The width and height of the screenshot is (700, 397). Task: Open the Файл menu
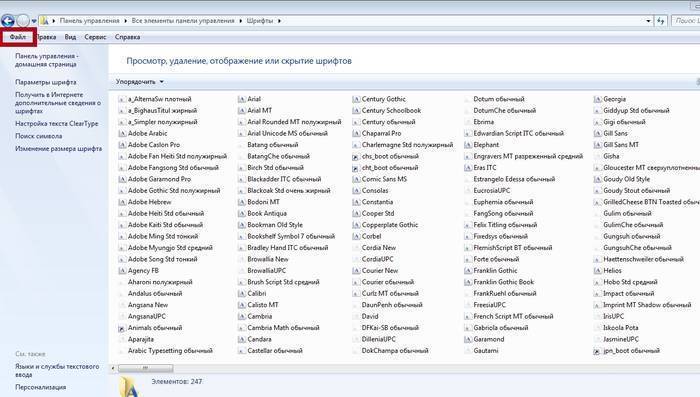click(x=18, y=37)
